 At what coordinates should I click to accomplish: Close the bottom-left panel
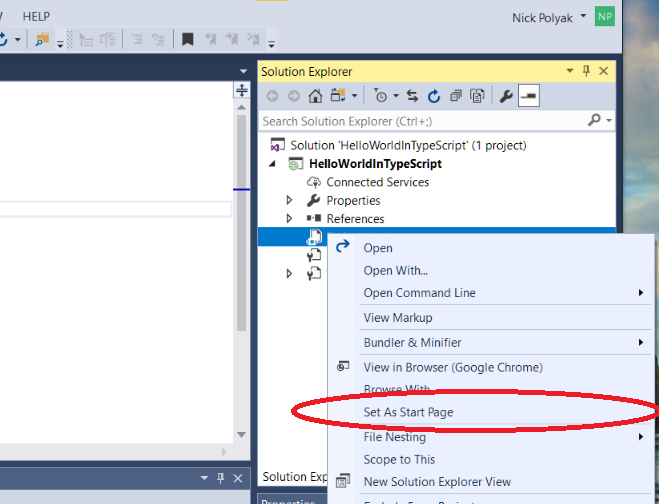238,478
